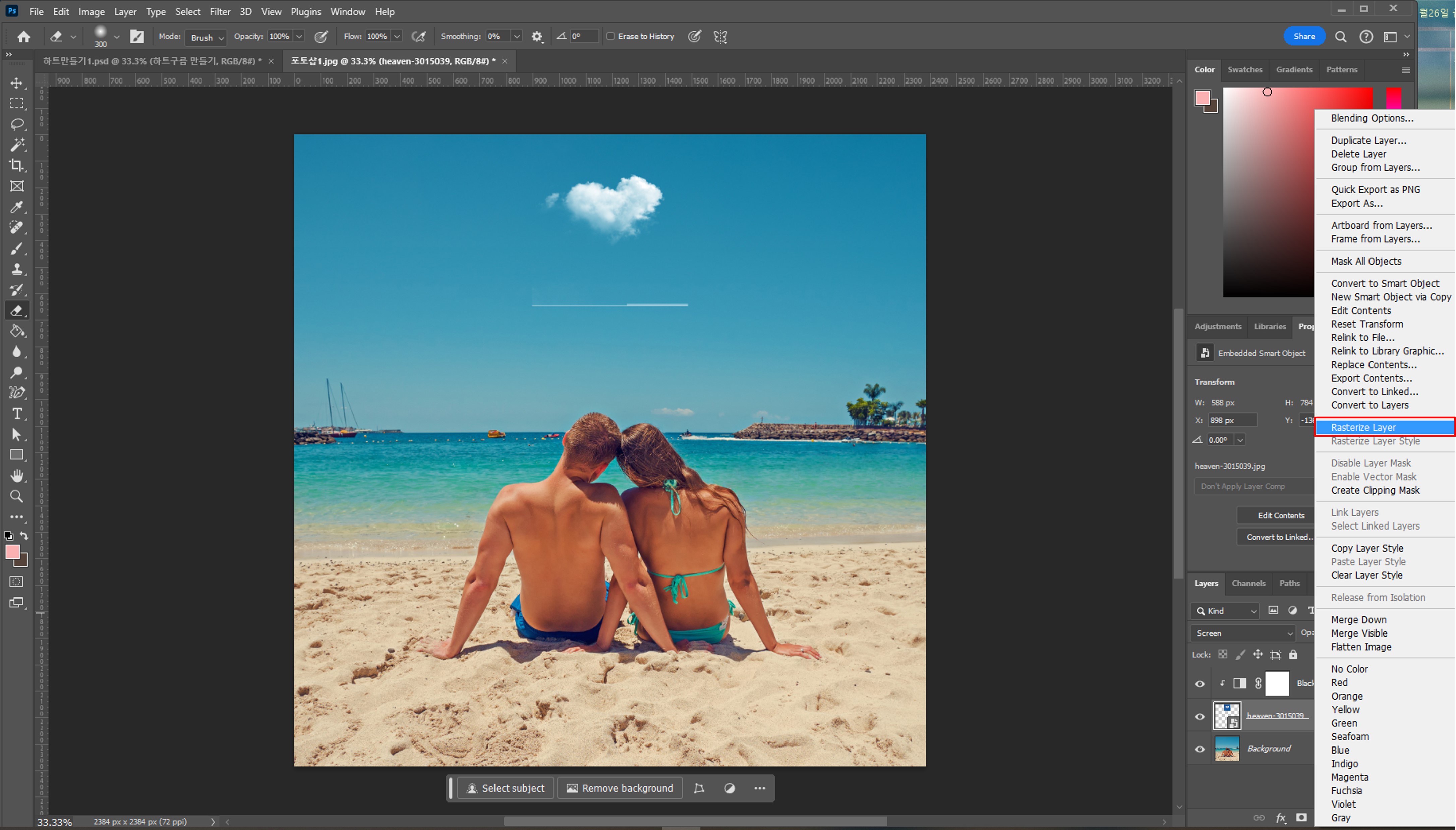1456x830 pixels.
Task: Select the Move tool
Action: (x=16, y=83)
